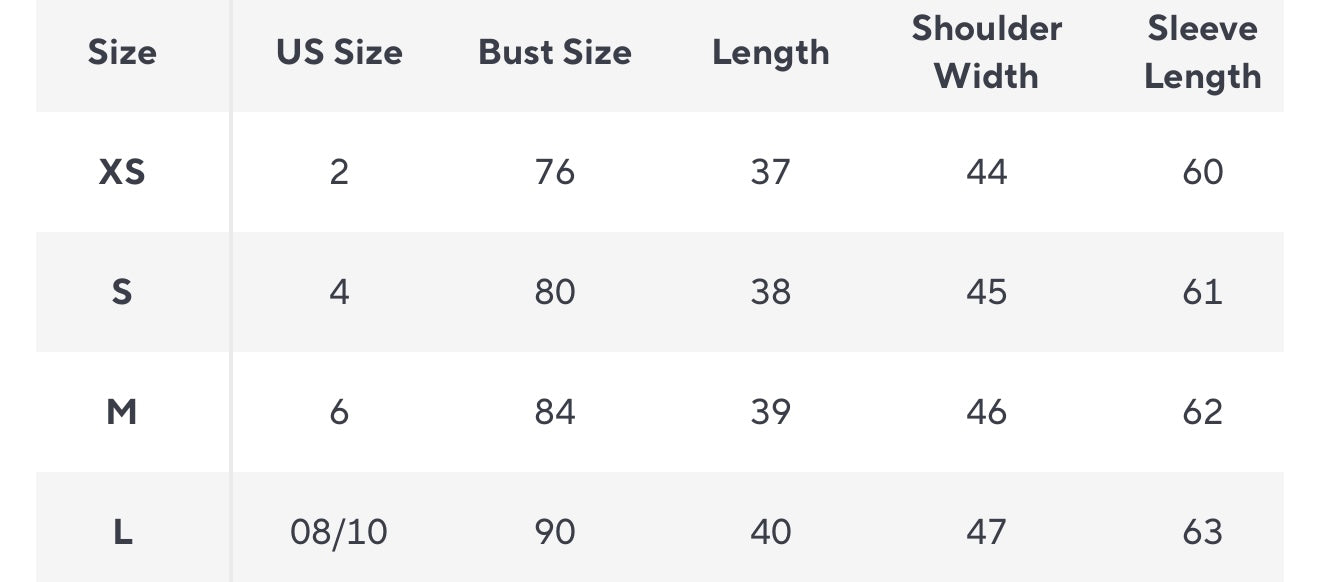
Task: Click the Sleeve Length column header
Action: pyautogui.click(x=1202, y=52)
